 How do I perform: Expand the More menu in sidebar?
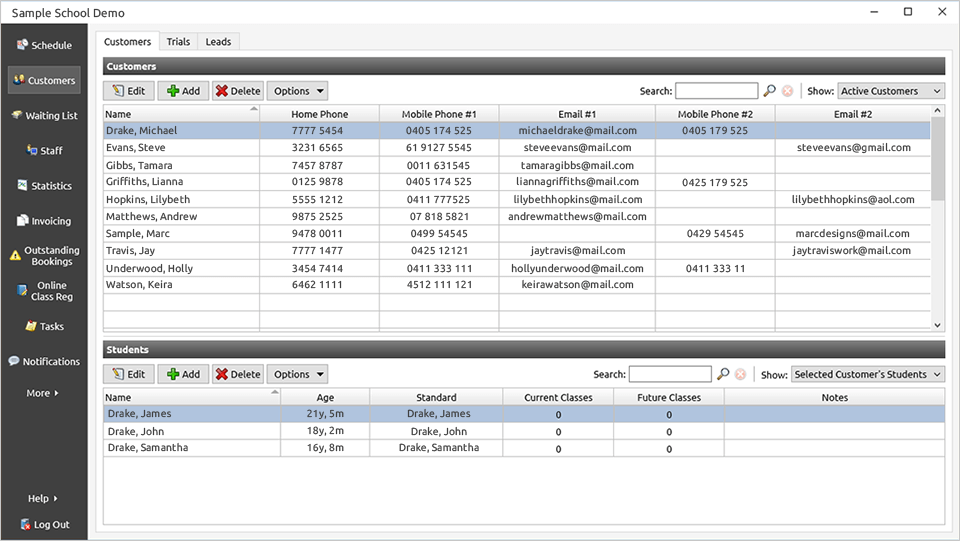(43, 393)
